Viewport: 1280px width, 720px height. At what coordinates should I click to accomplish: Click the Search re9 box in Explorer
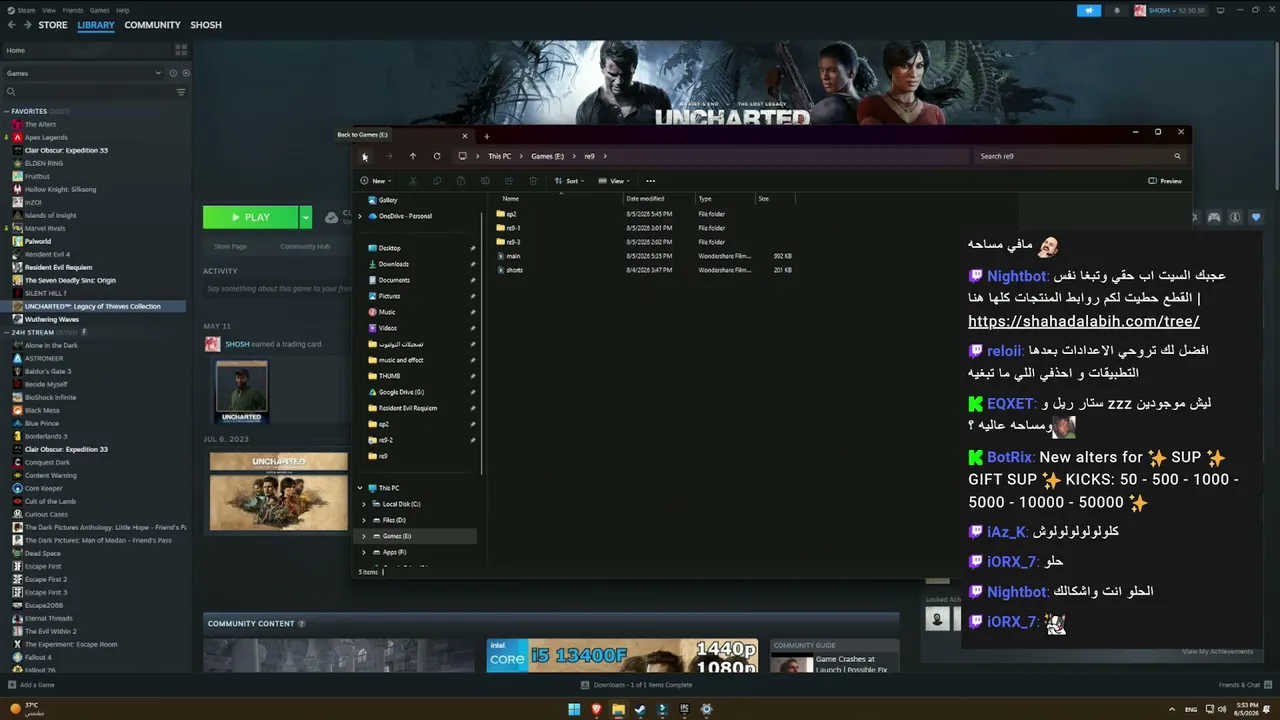[x=1078, y=156]
